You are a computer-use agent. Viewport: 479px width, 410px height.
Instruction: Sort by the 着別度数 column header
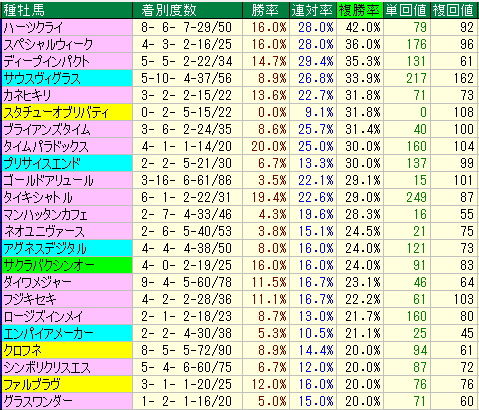[187, 10]
